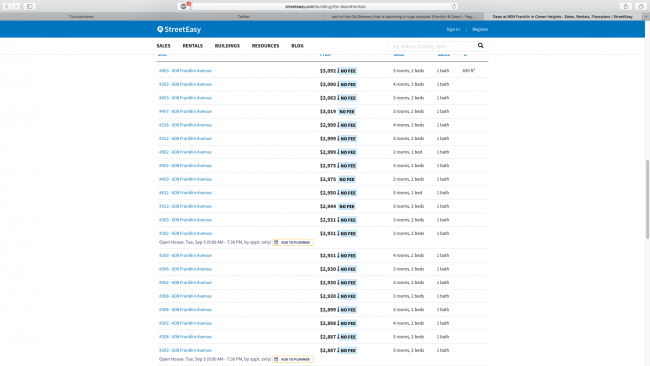Open the $3,019 Franklin Avenue listing
The image size is (650, 366).
click(185, 111)
